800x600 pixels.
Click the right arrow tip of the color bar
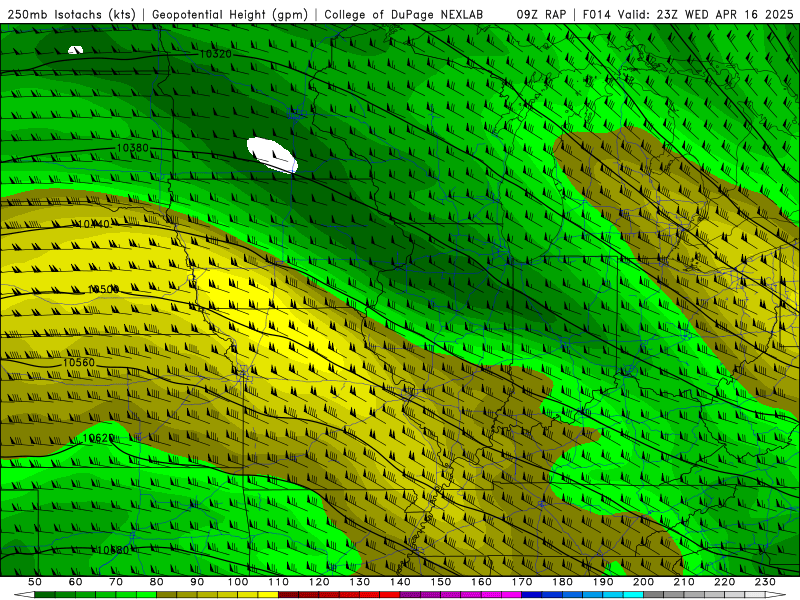click(x=778, y=595)
